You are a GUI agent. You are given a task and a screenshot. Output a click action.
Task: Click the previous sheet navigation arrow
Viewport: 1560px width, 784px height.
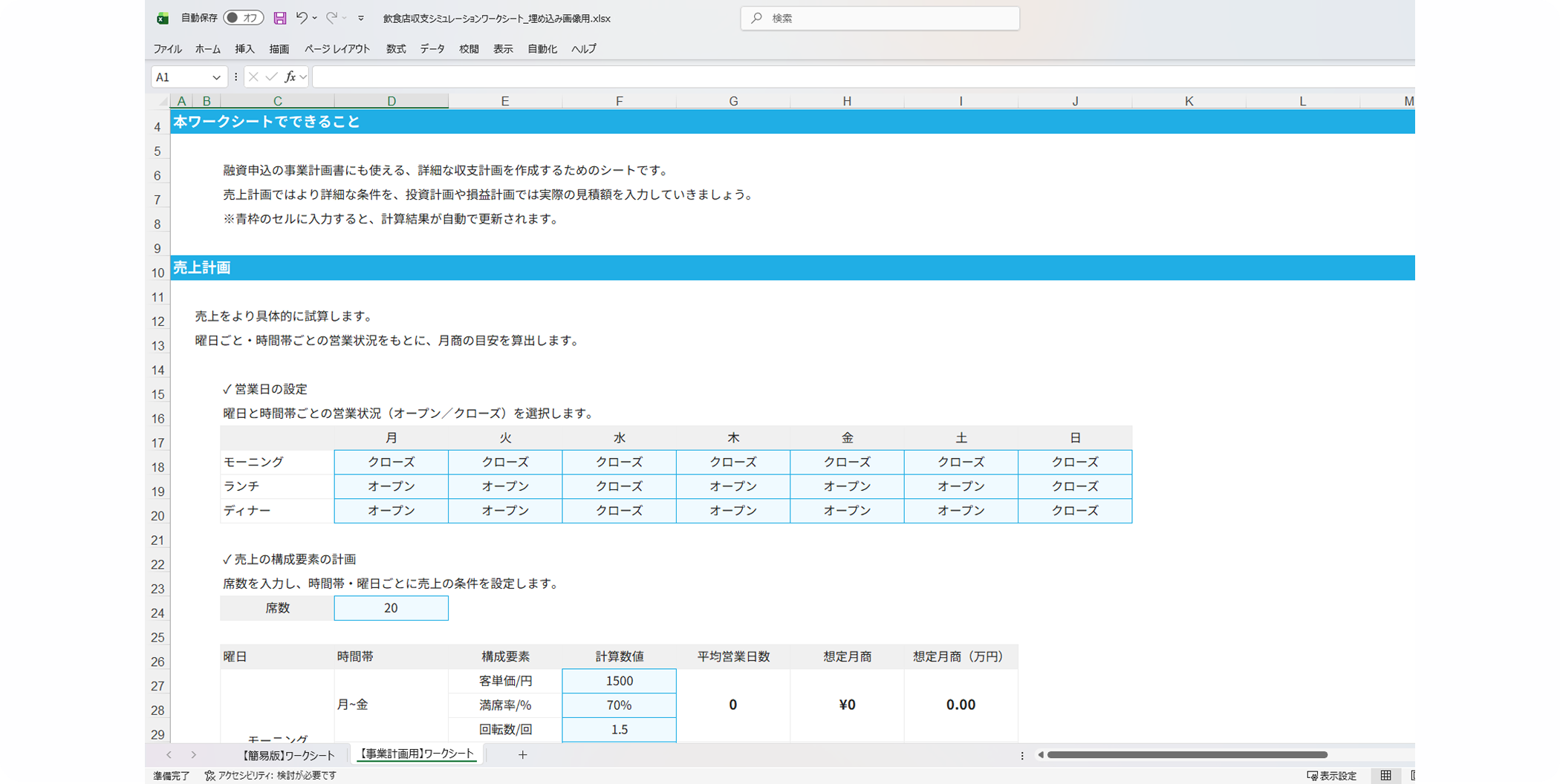click(169, 755)
